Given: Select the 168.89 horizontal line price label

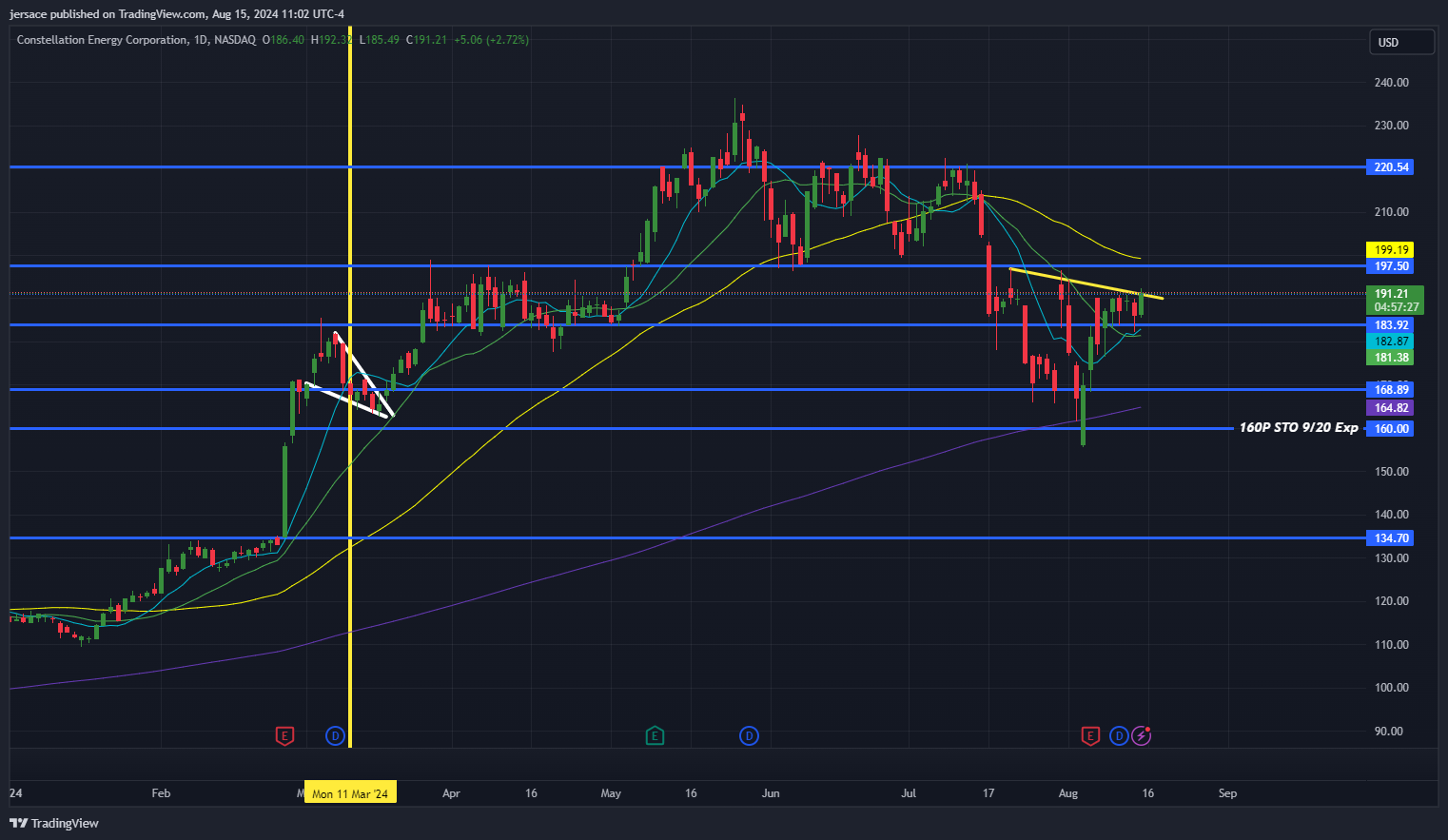Looking at the screenshot, I should (x=1391, y=390).
